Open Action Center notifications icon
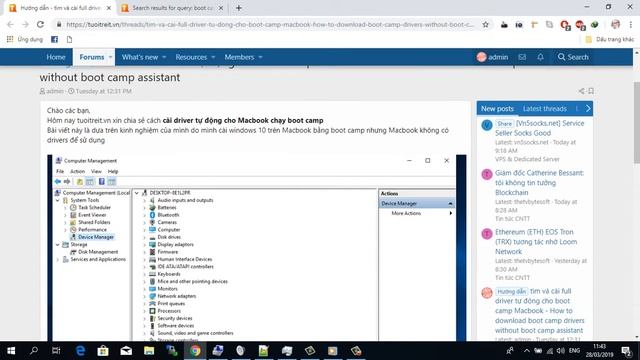 coord(627,351)
